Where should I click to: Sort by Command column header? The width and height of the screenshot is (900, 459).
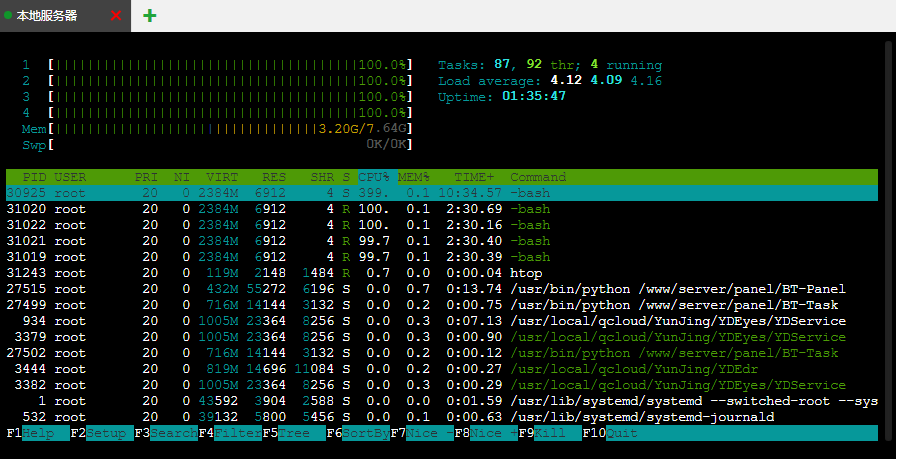pos(538,177)
